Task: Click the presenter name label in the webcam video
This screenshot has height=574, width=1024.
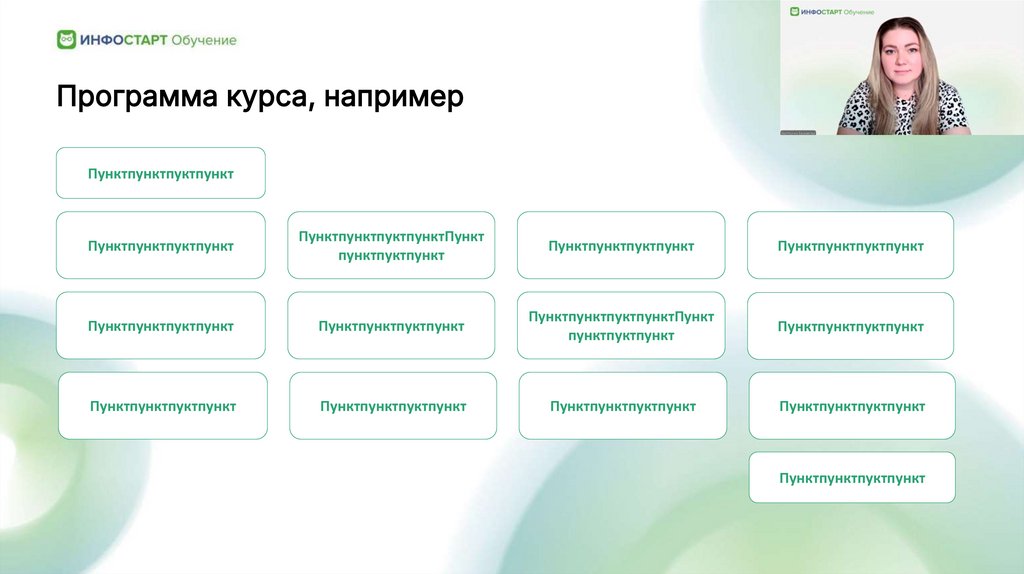Action: tap(798, 133)
